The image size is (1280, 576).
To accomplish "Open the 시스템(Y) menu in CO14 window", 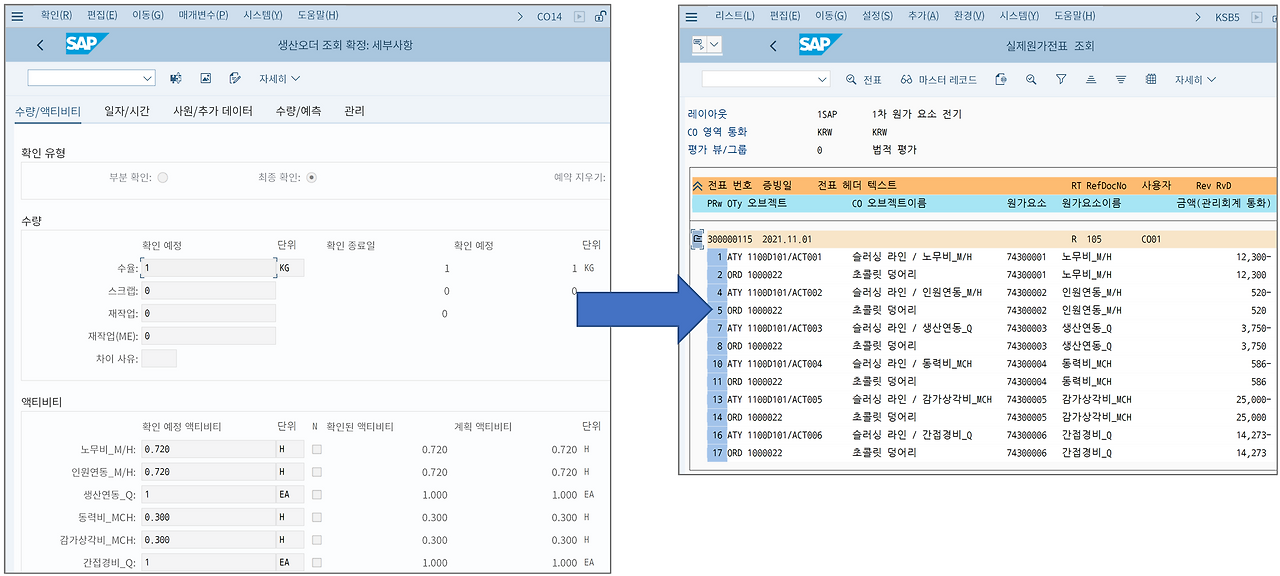I will coord(263,16).
